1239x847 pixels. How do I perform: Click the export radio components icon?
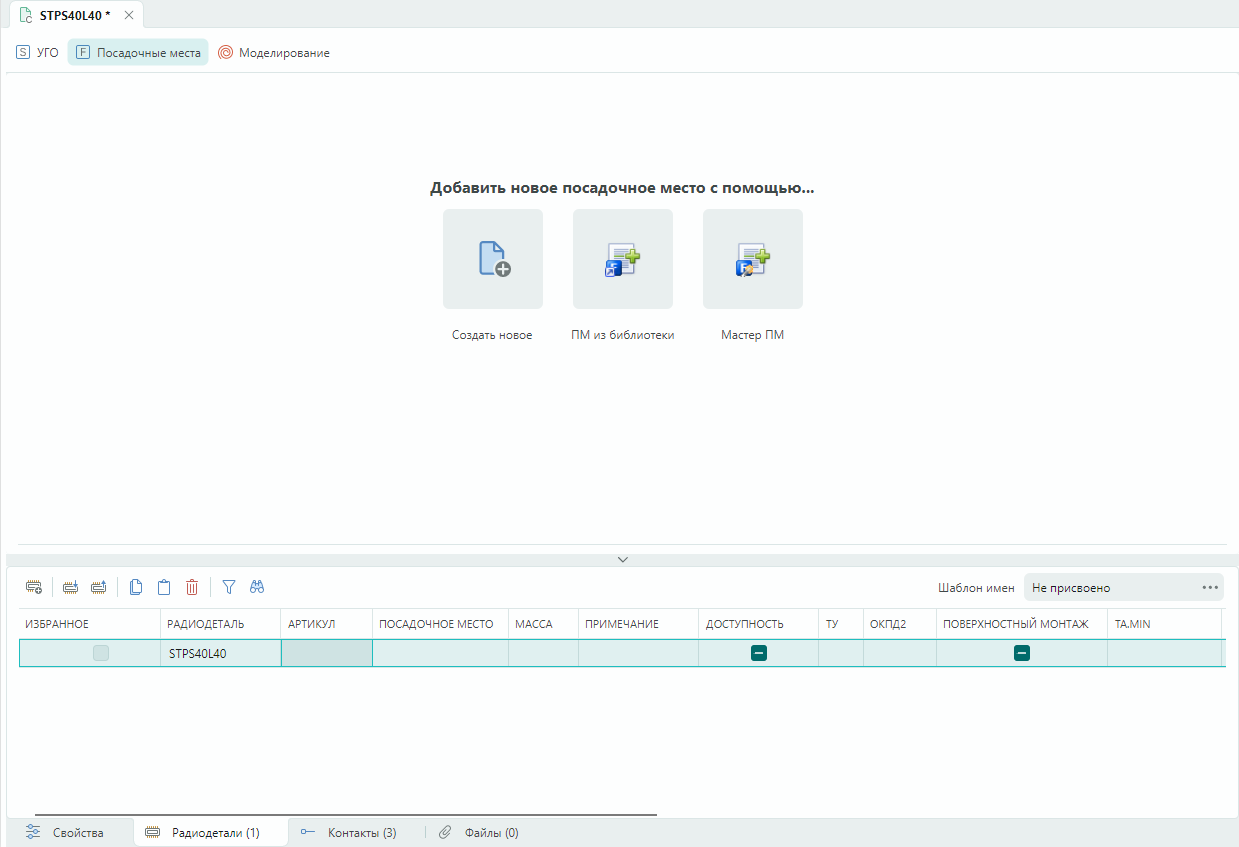(98, 587)
